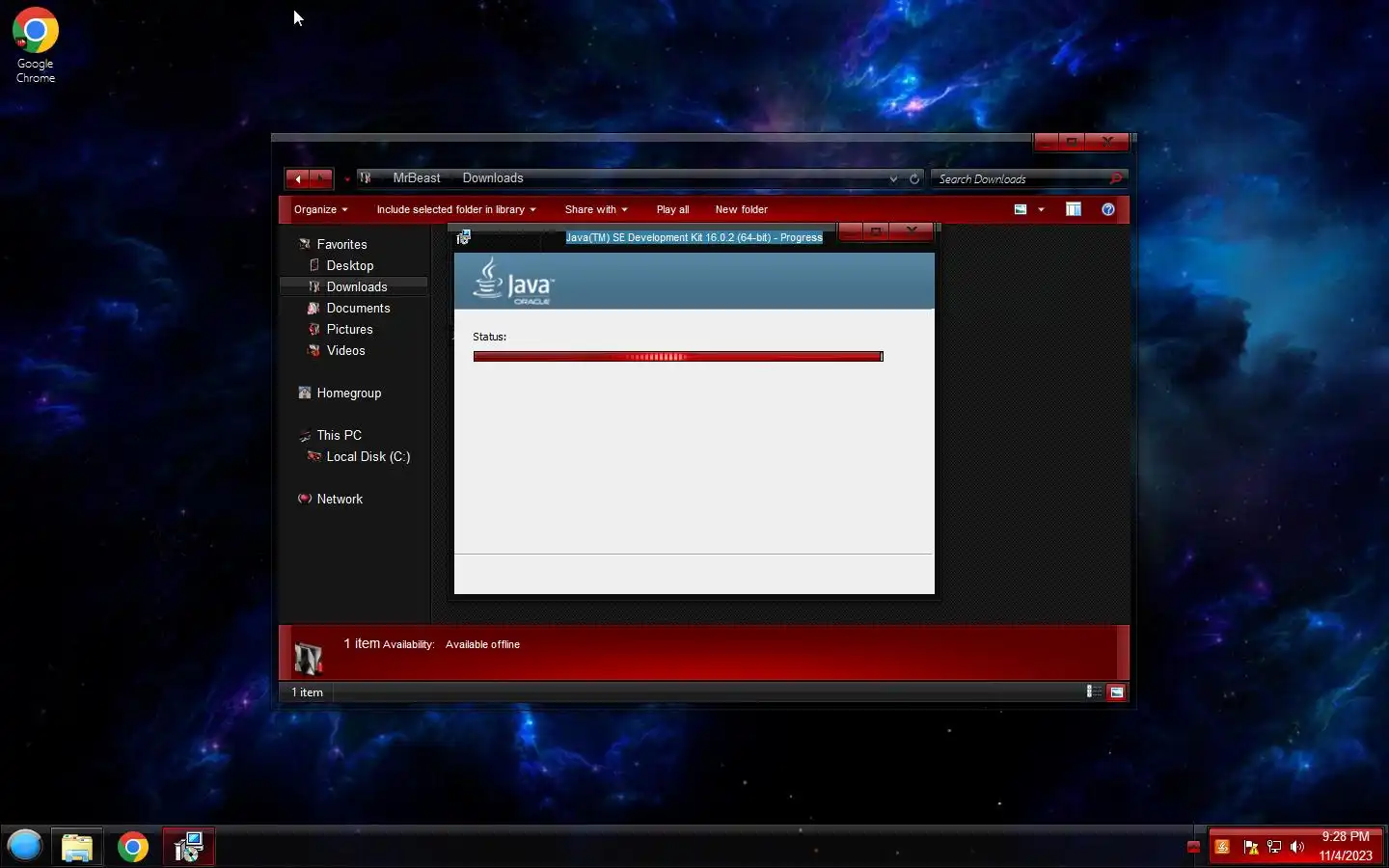
Task: Show hidden tray icons arrow
Action: (x=1193, y=847)
